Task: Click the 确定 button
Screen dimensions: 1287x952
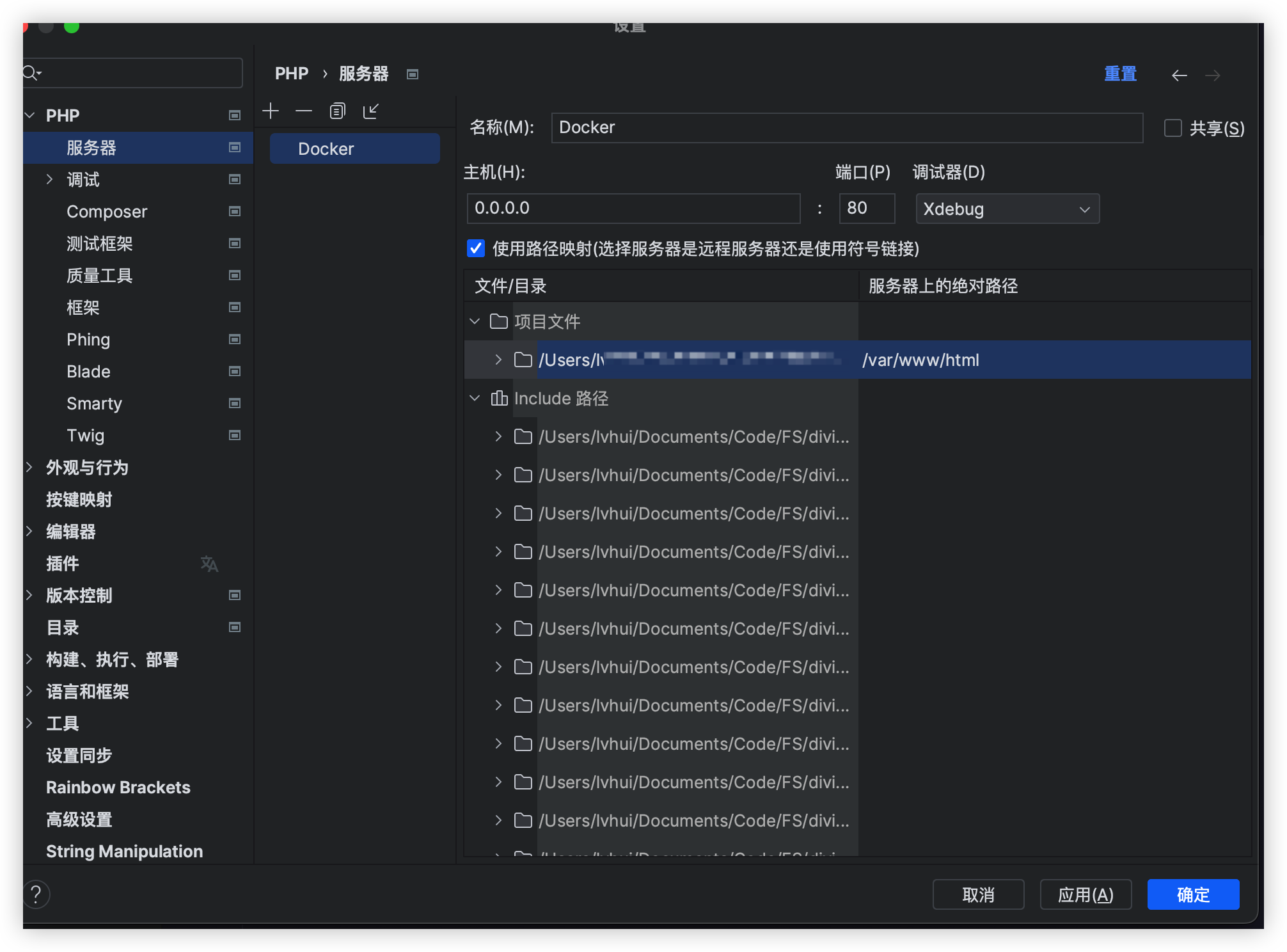Action: [x=1193, y=894]
